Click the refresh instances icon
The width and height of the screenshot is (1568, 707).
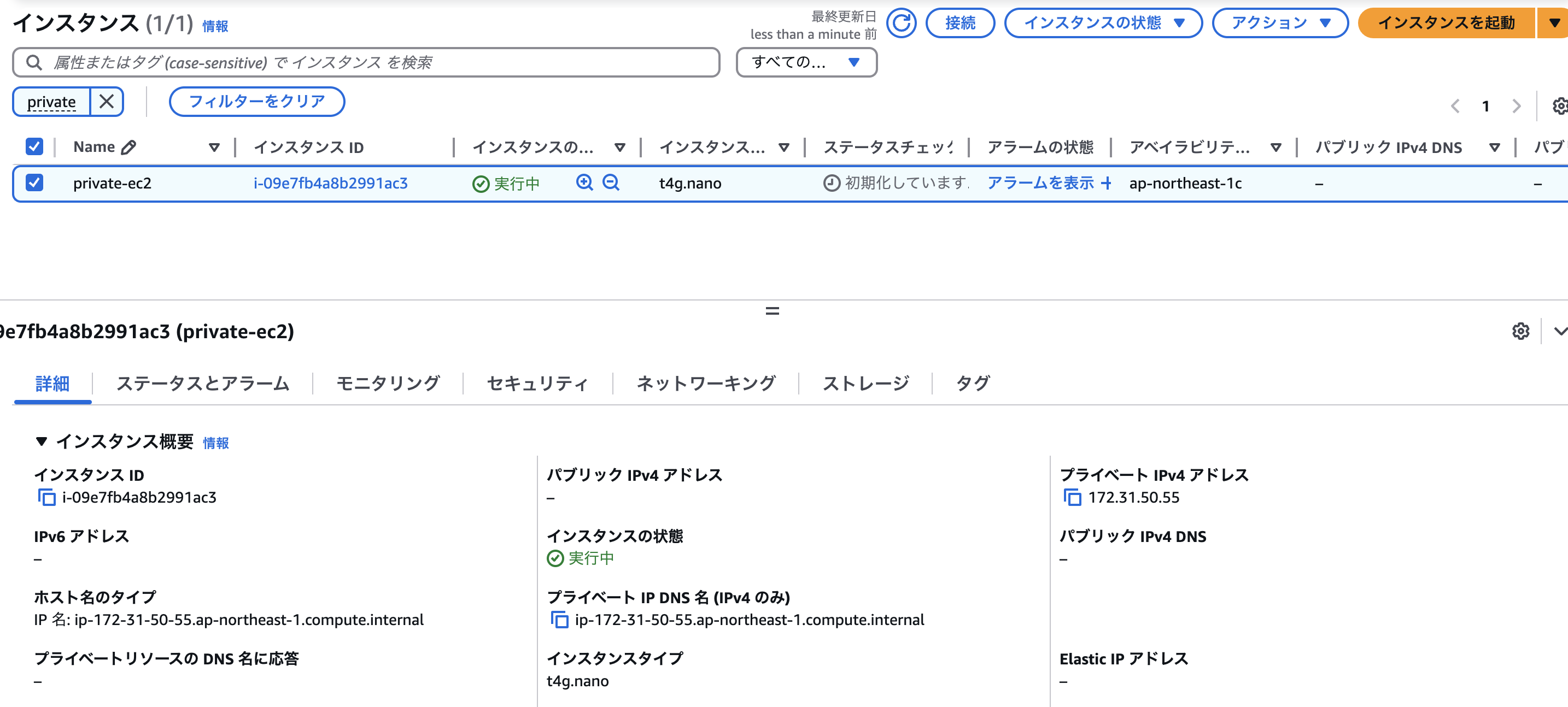click(x=901, y=23)
